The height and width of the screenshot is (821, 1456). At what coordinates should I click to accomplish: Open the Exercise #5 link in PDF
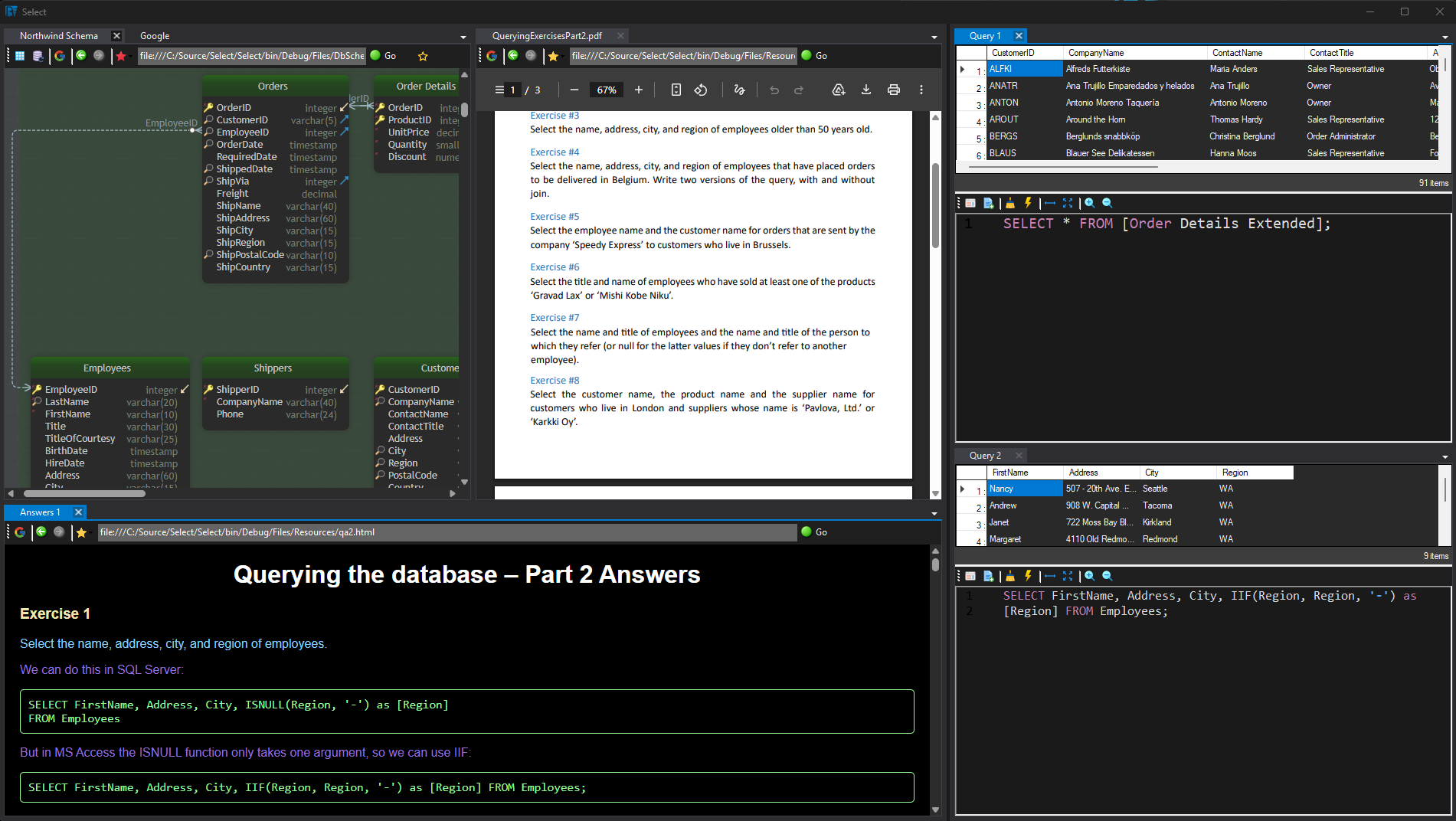[555, 217]
